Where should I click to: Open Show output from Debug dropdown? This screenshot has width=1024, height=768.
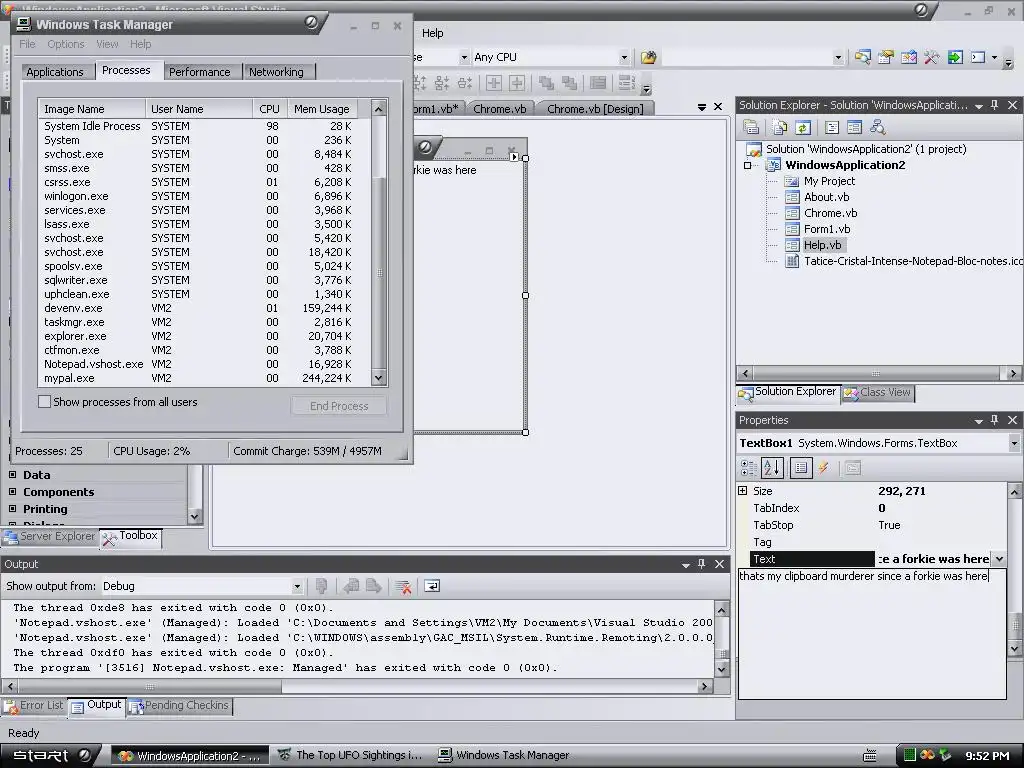click(297, 586)
